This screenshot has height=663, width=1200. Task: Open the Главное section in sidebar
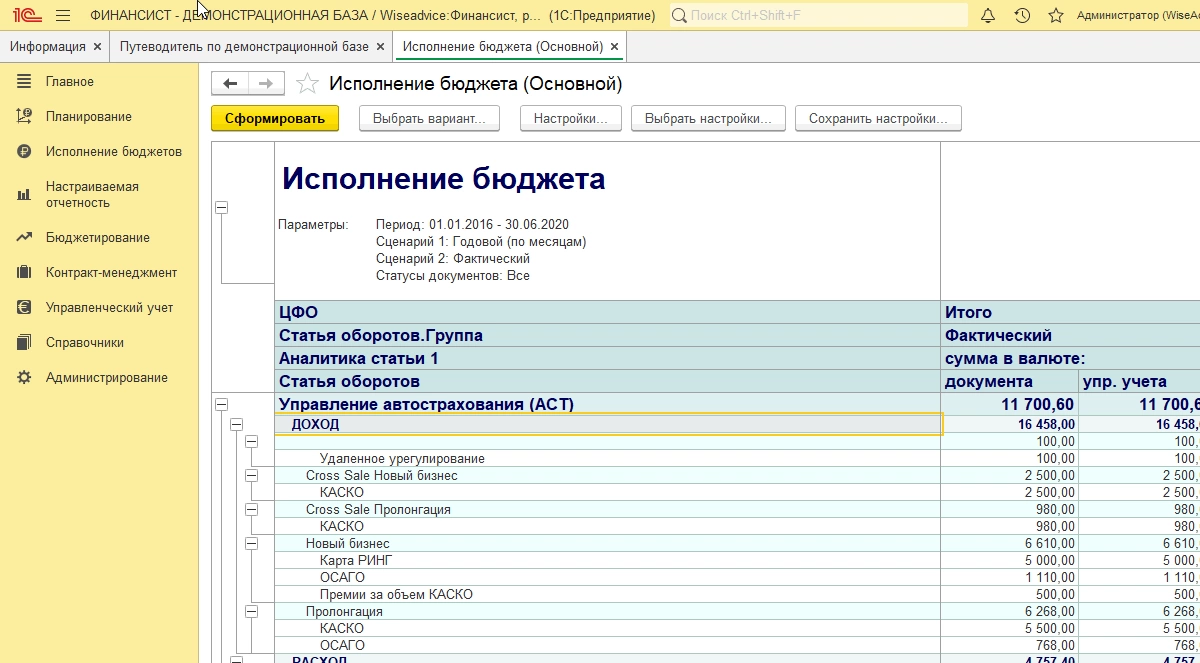click(70, 82)
